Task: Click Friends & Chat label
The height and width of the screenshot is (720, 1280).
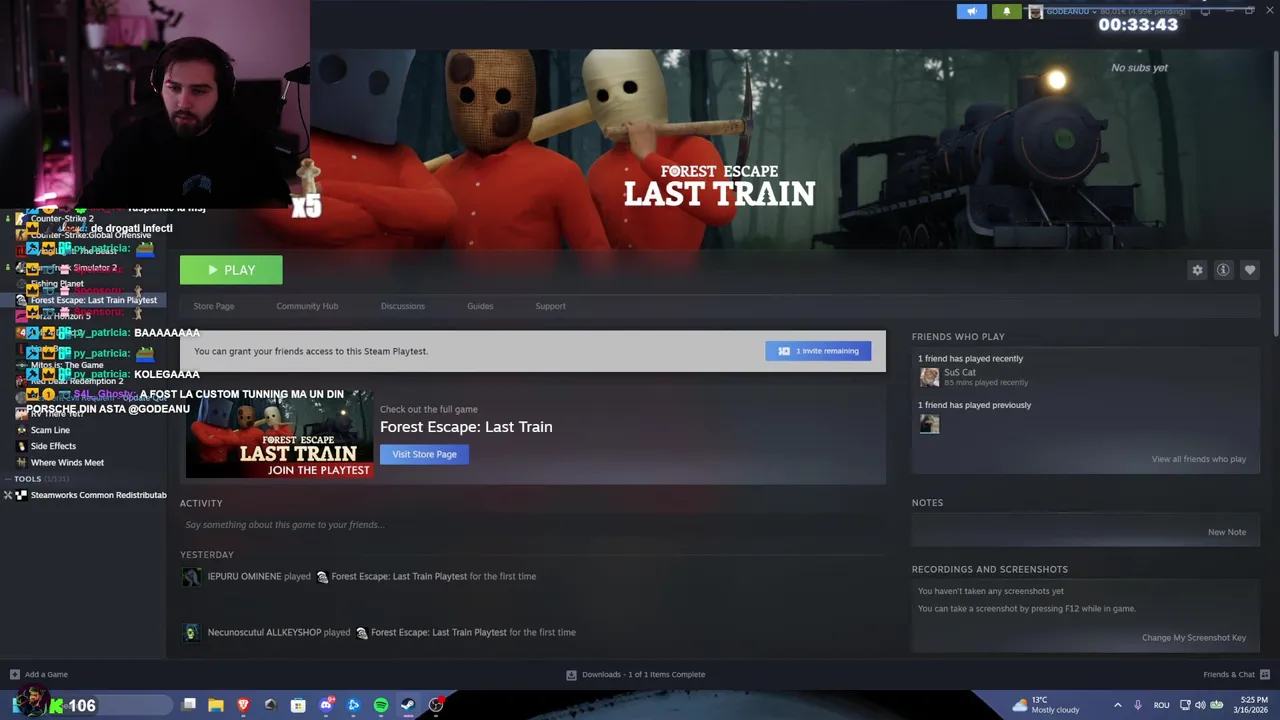Action: (1229, 674)
